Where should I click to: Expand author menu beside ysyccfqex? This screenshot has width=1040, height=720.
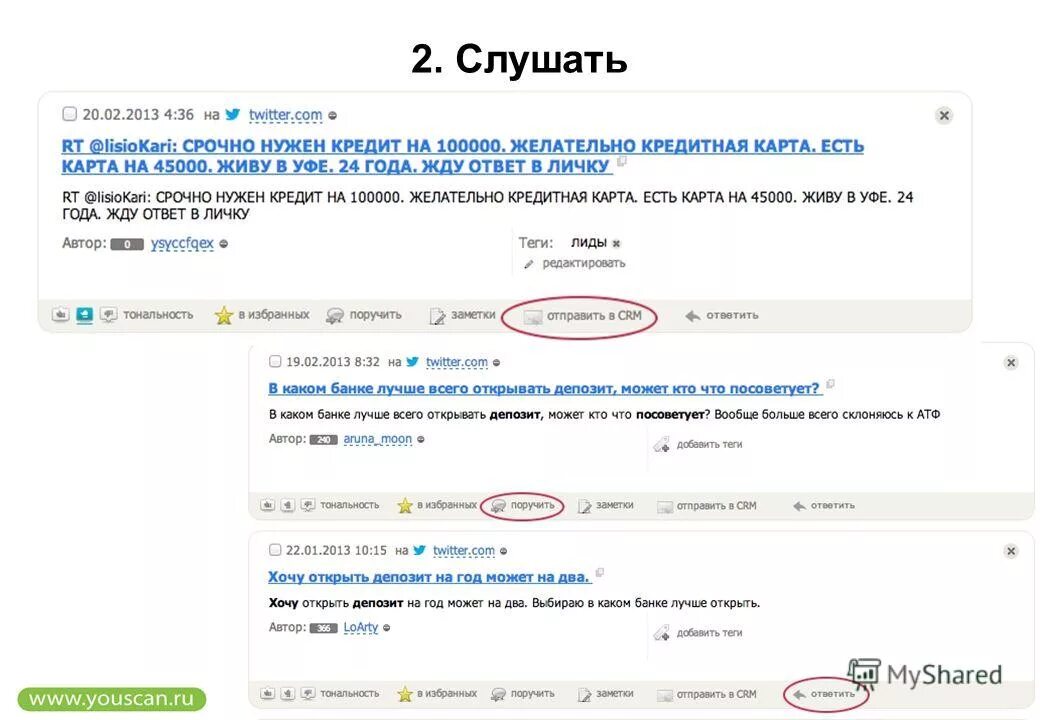[224, 244]
